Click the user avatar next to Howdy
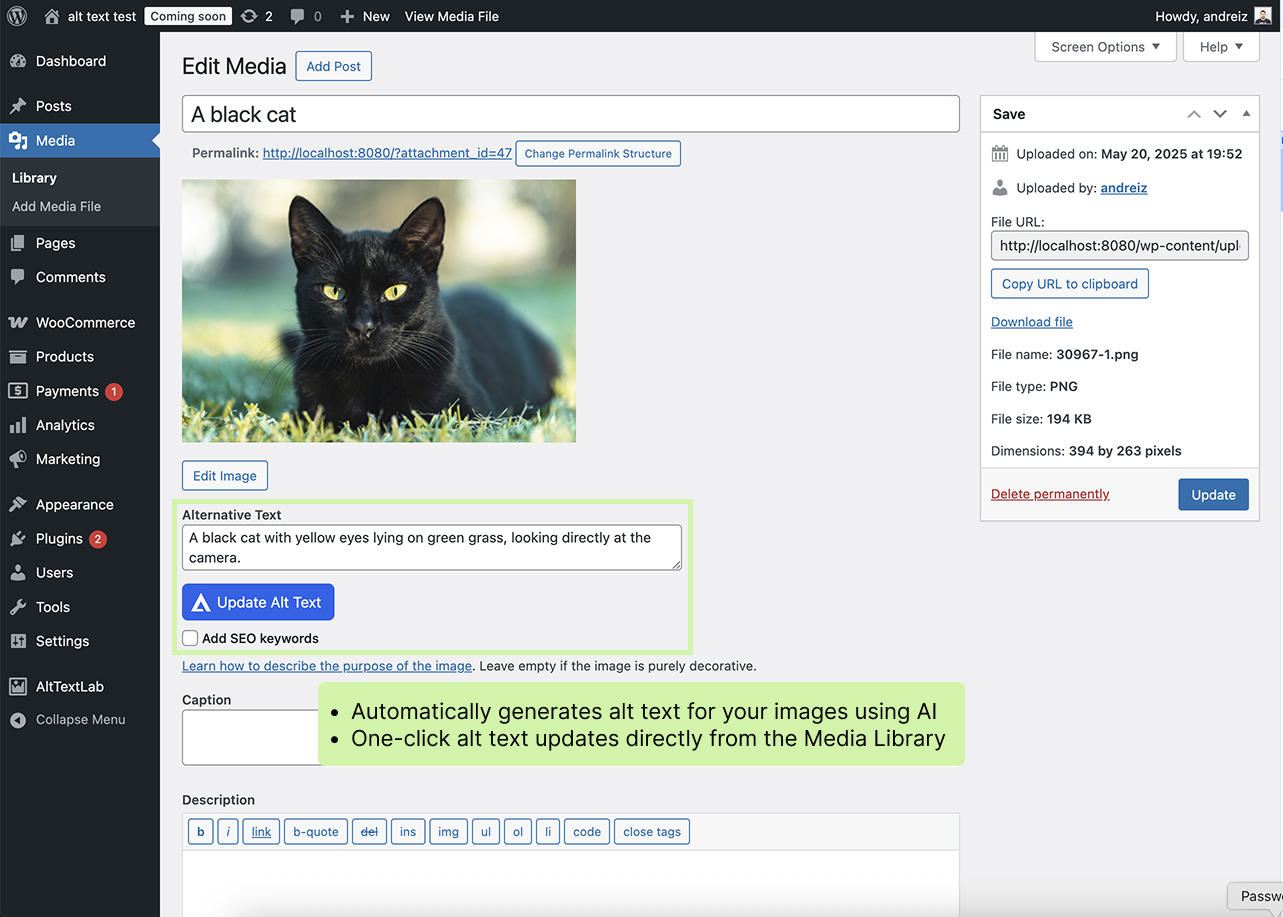This screenshot has height=917, width=1283. point(1263,16)
